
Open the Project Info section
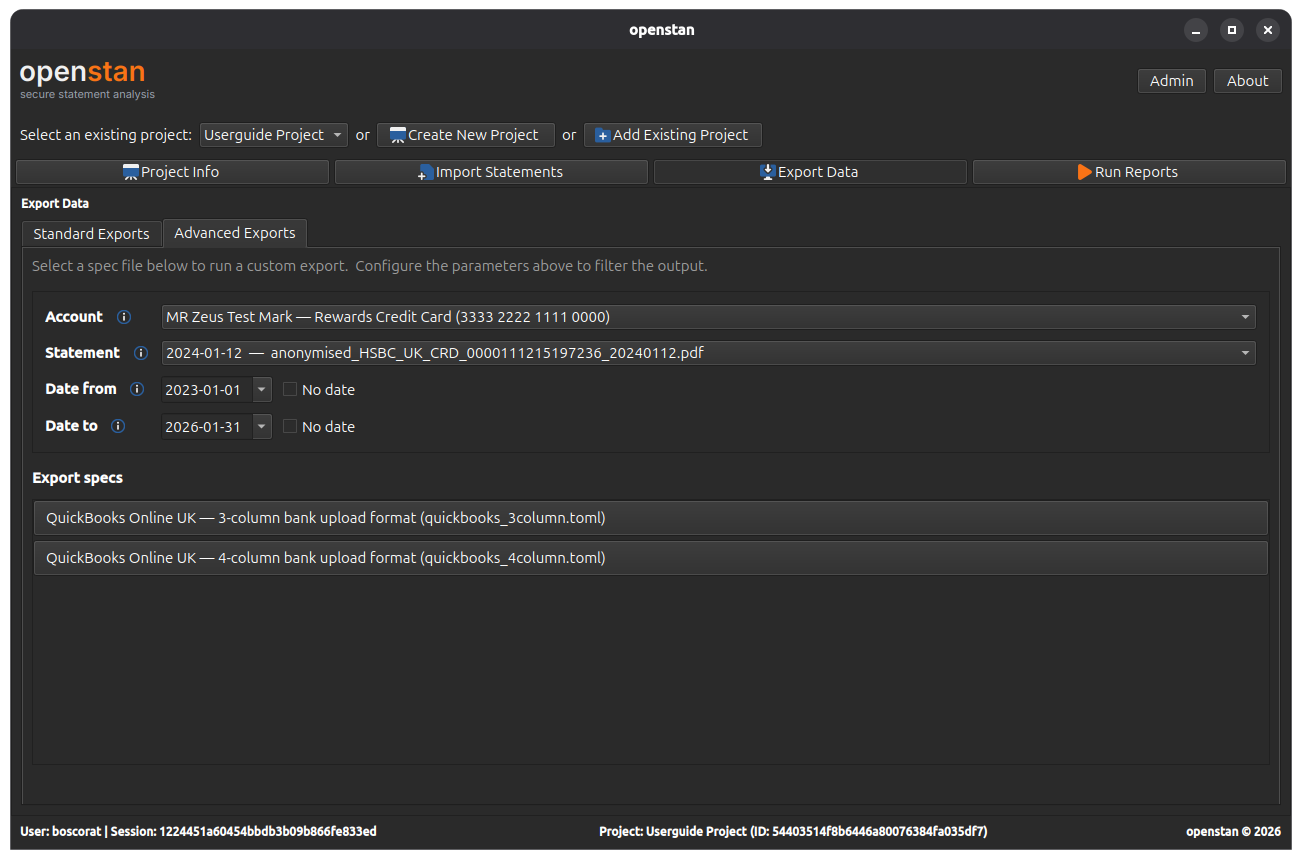coord(172,172)
